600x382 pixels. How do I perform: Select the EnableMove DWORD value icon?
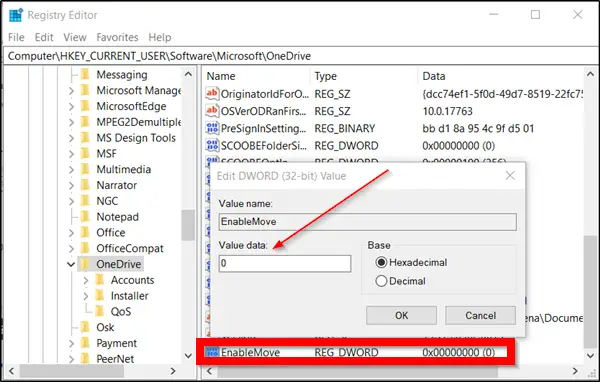(212, 352)
